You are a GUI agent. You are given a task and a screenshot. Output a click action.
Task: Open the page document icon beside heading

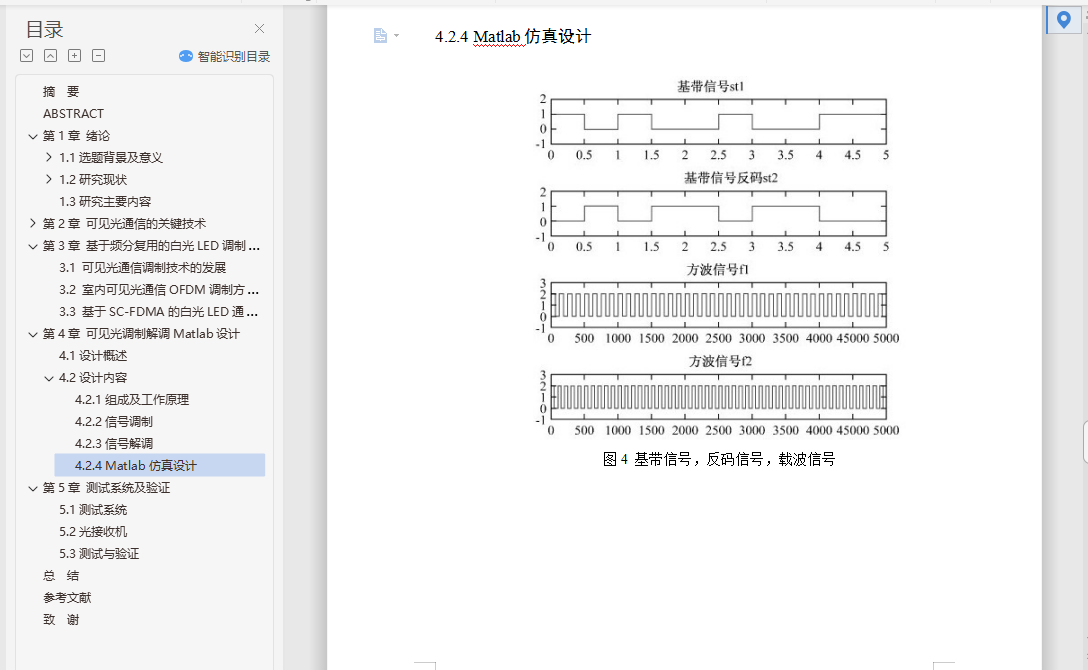tap(380, 35)
